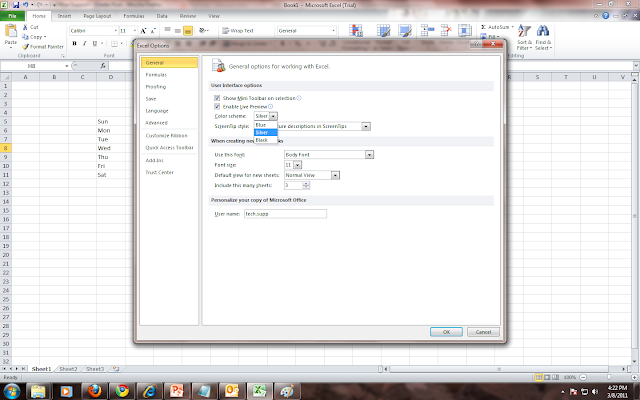
Task: Click OK in Excel Options dialog
Action: tap(446, 332)
